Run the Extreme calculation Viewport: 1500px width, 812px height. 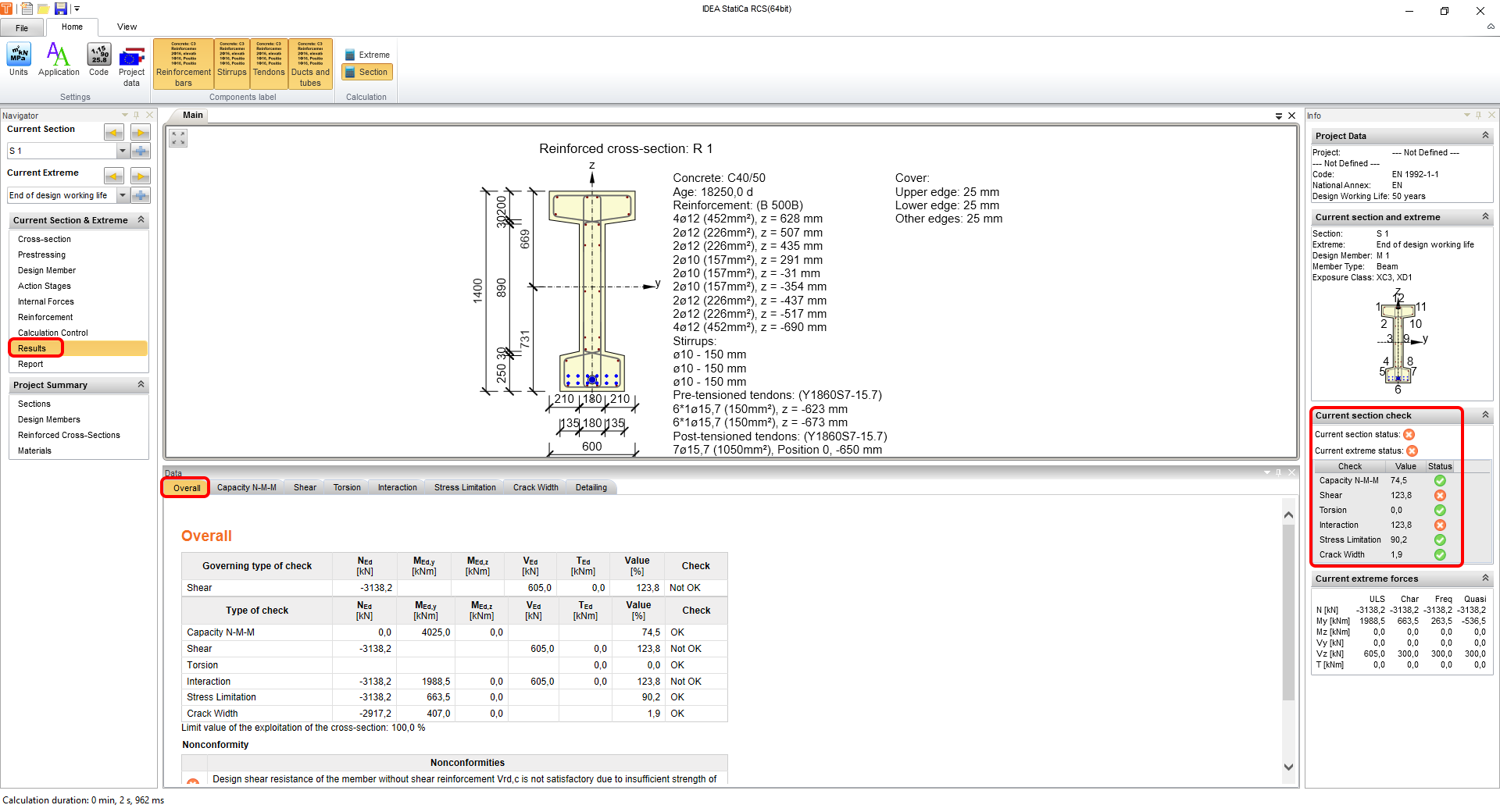(367, 55)
